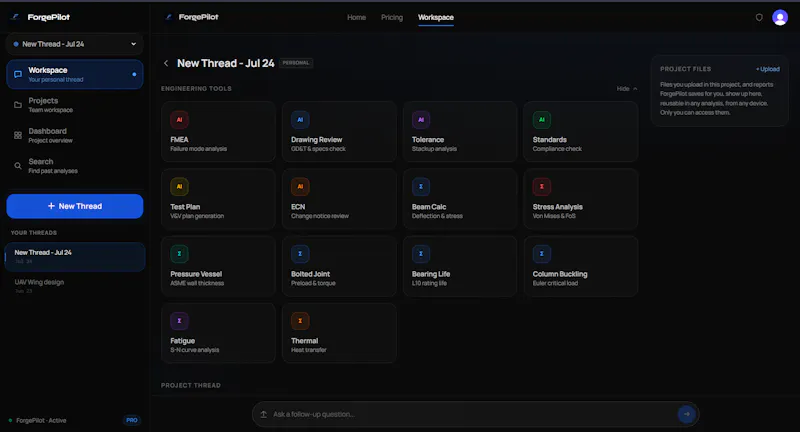Select the Bolted Joint icon

tap(300, 253)
